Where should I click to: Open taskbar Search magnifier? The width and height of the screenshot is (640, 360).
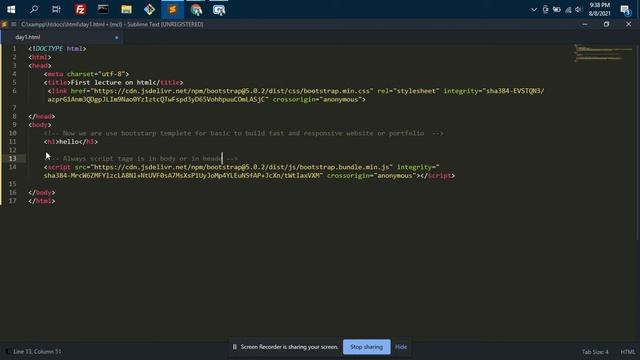click(34, 9)
